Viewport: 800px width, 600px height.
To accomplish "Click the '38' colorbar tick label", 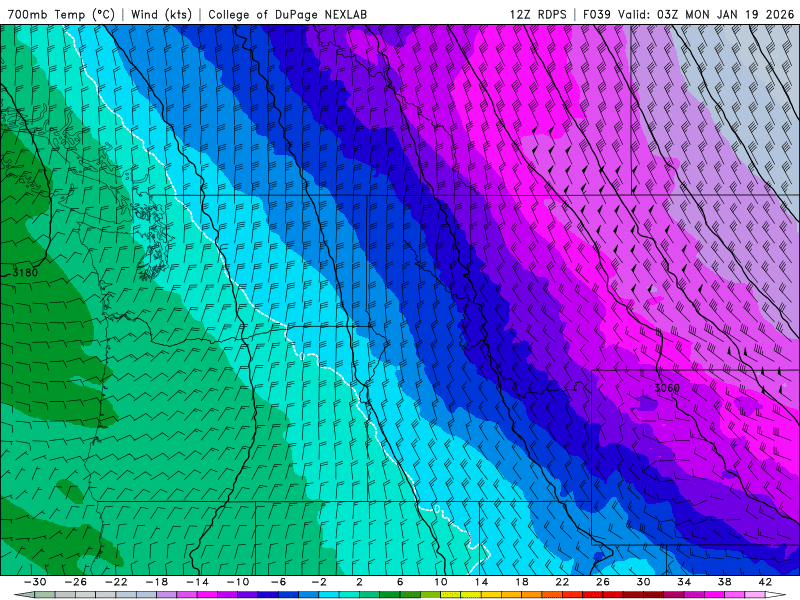I will pyautogui.click(x=724, y=582).
